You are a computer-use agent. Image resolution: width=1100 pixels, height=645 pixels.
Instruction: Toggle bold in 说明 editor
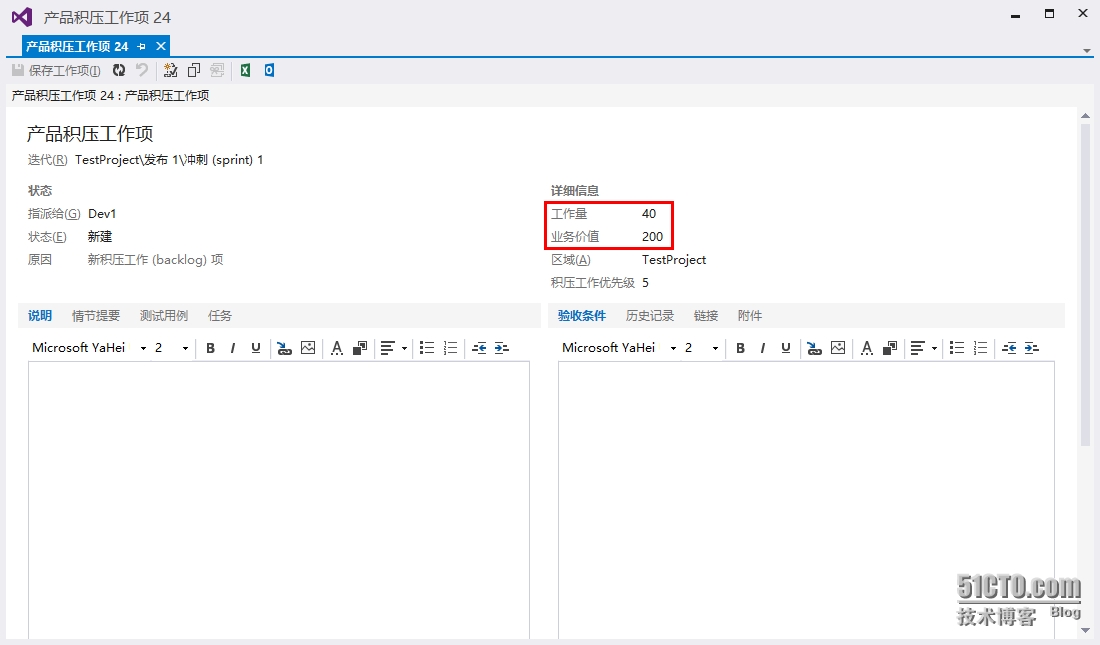tap(210, 348)
